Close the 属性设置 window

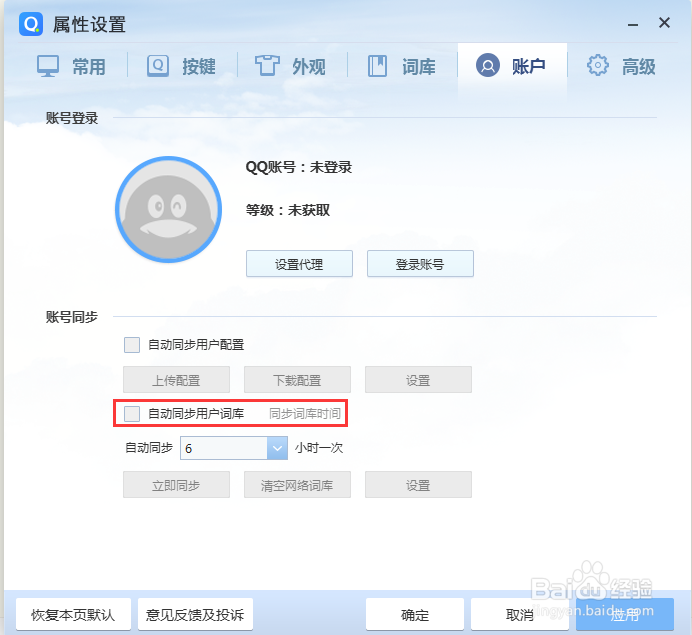point(664,23)
